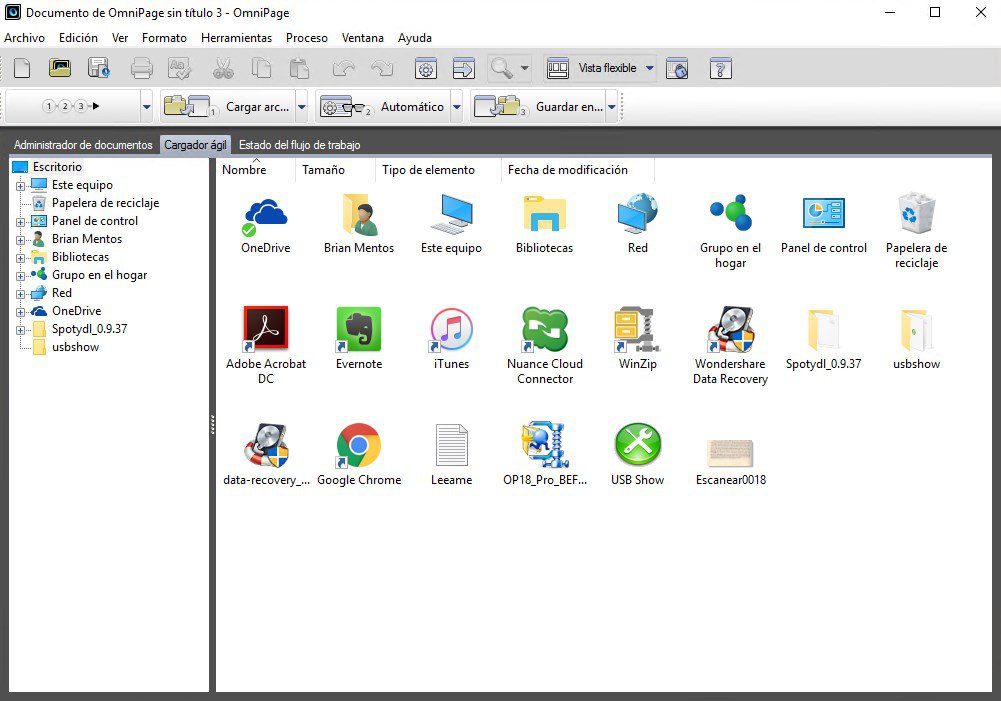Click the start process arrow icon

coord(463,68)
